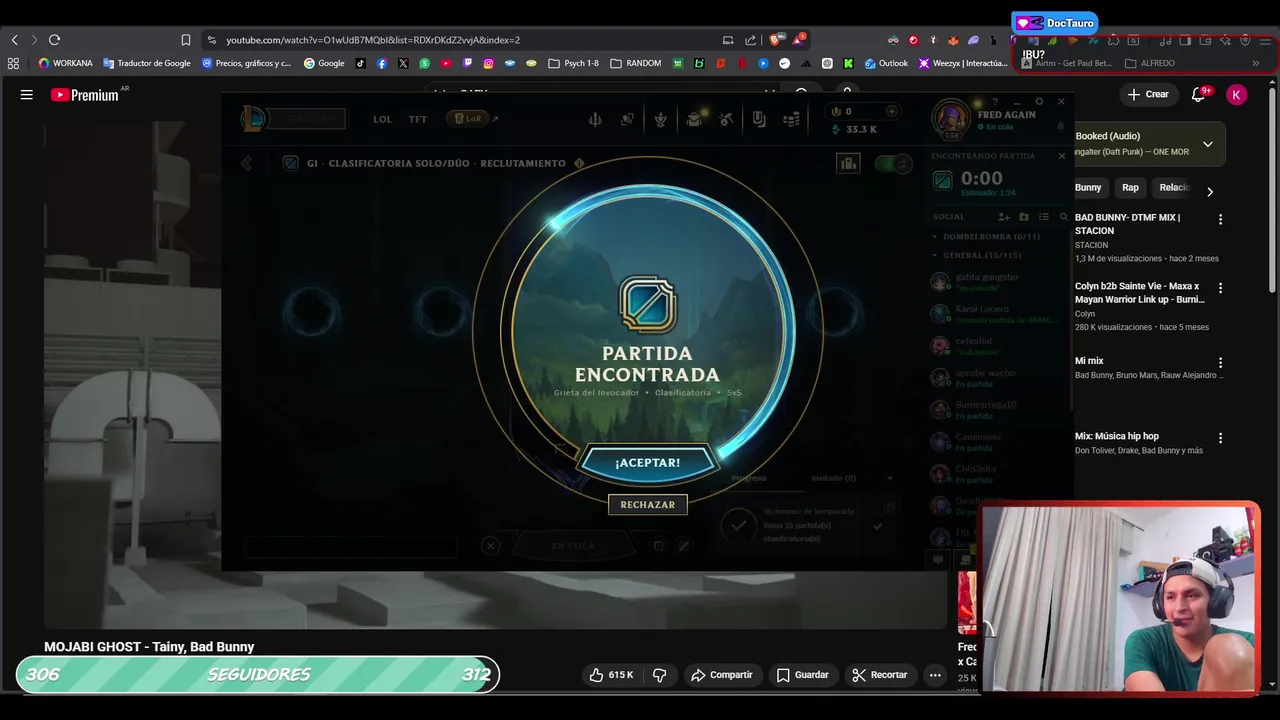
Task: Open the League client Collection icon
Action: (693, 119)
